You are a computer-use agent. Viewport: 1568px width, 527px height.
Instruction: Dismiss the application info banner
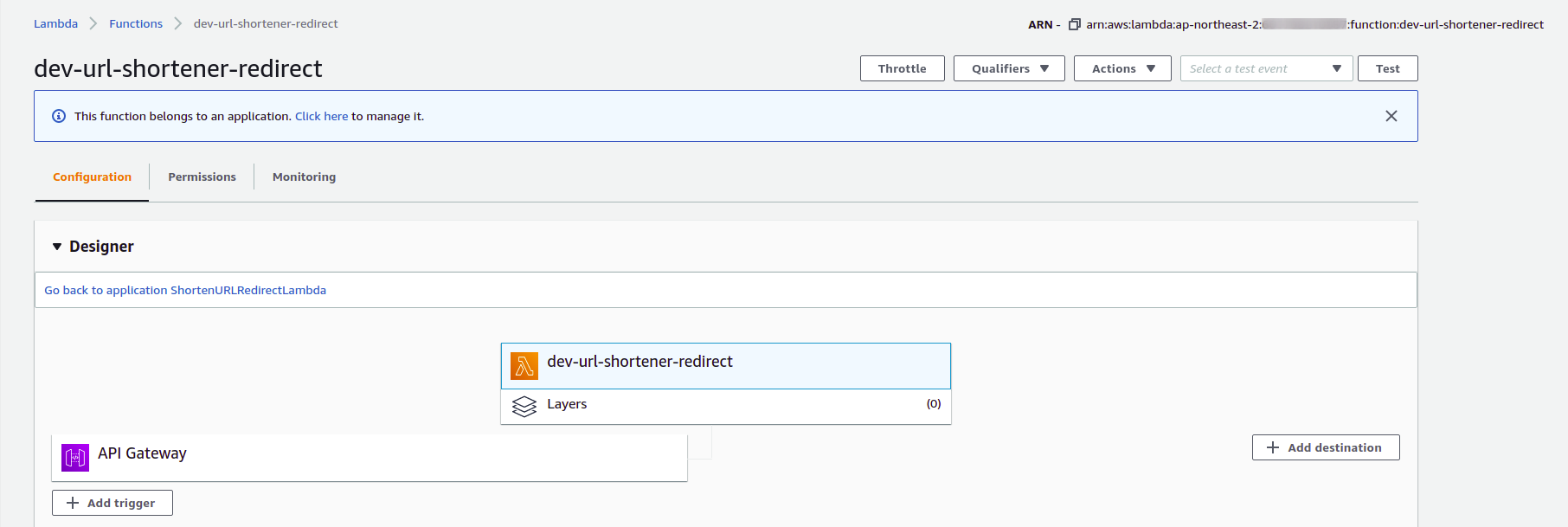tap(1391, 116)
